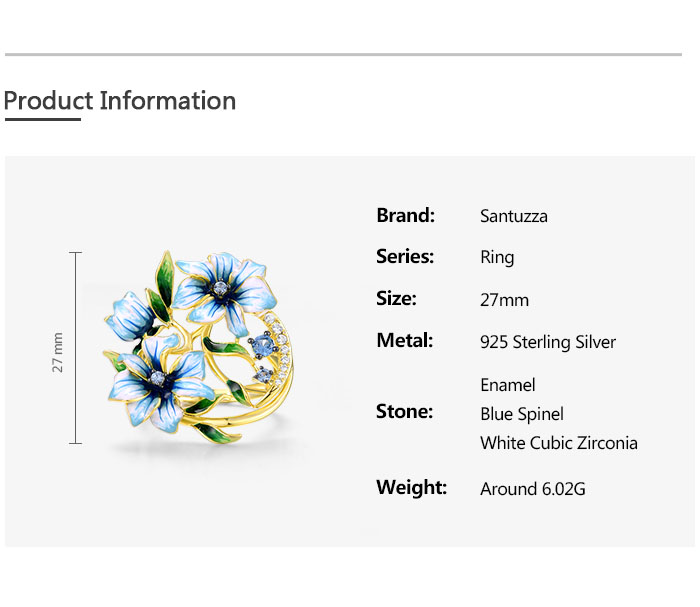Viewport: 700px width, 607px height.
Task: Click the Blue Spinel stone entry
Action: point(522,414)
